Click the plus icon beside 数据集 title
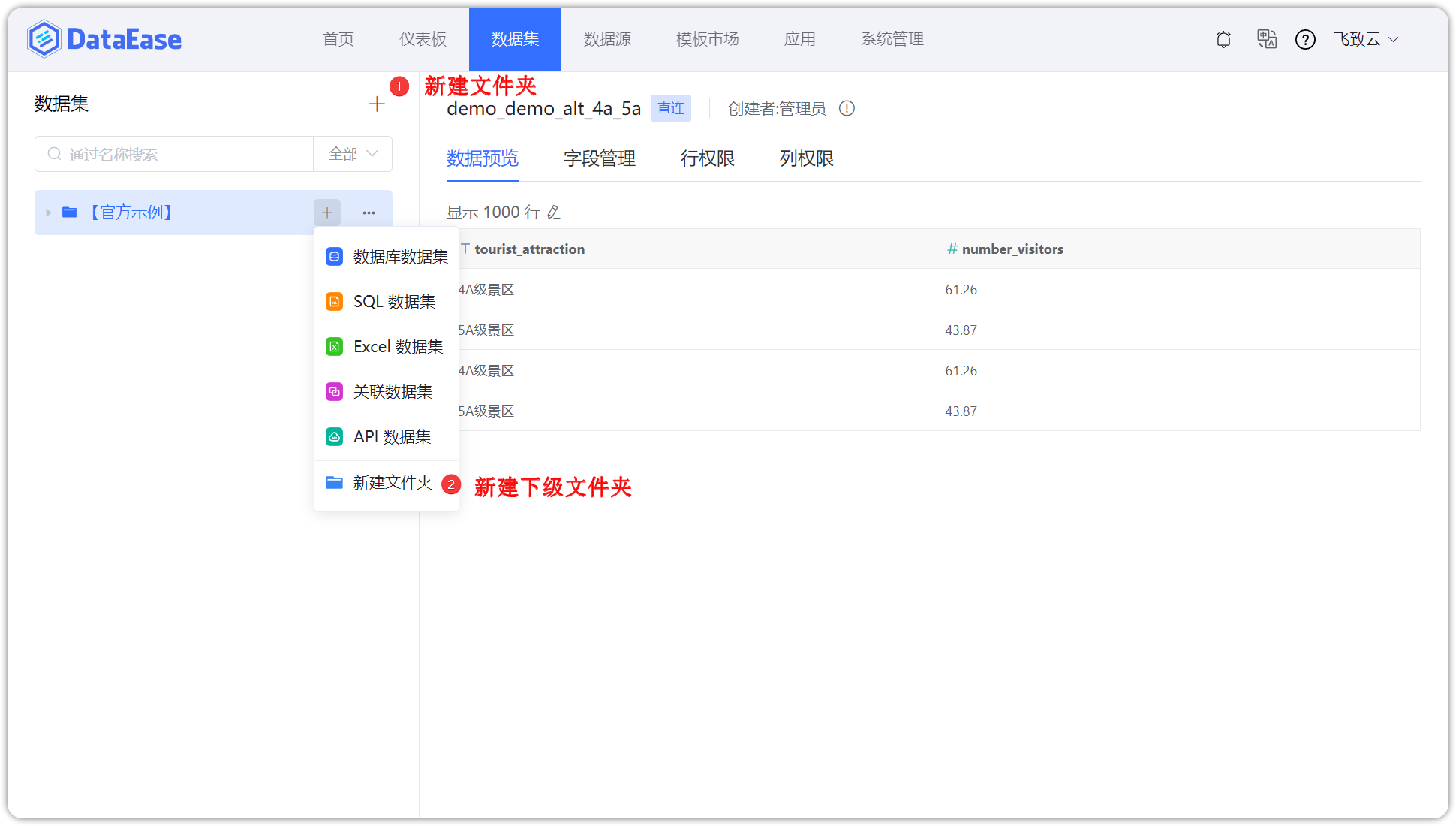Image resolution: width=1456 pixels, height=826 pixels. tap(377, 104)
